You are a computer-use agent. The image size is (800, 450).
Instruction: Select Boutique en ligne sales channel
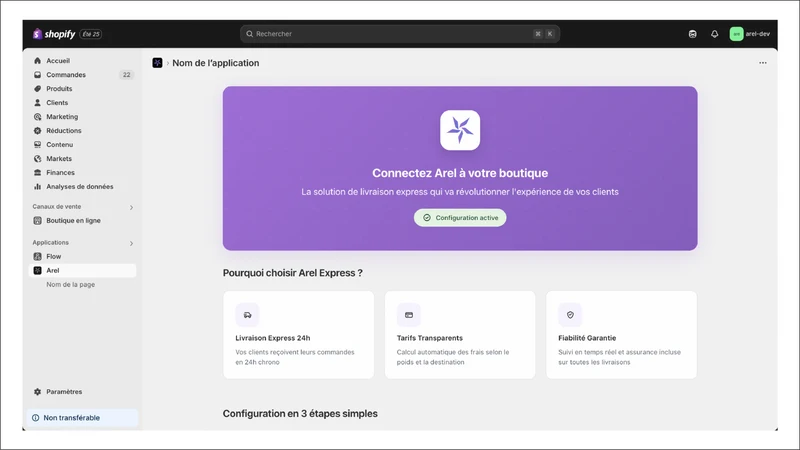[x=82, y=220]
